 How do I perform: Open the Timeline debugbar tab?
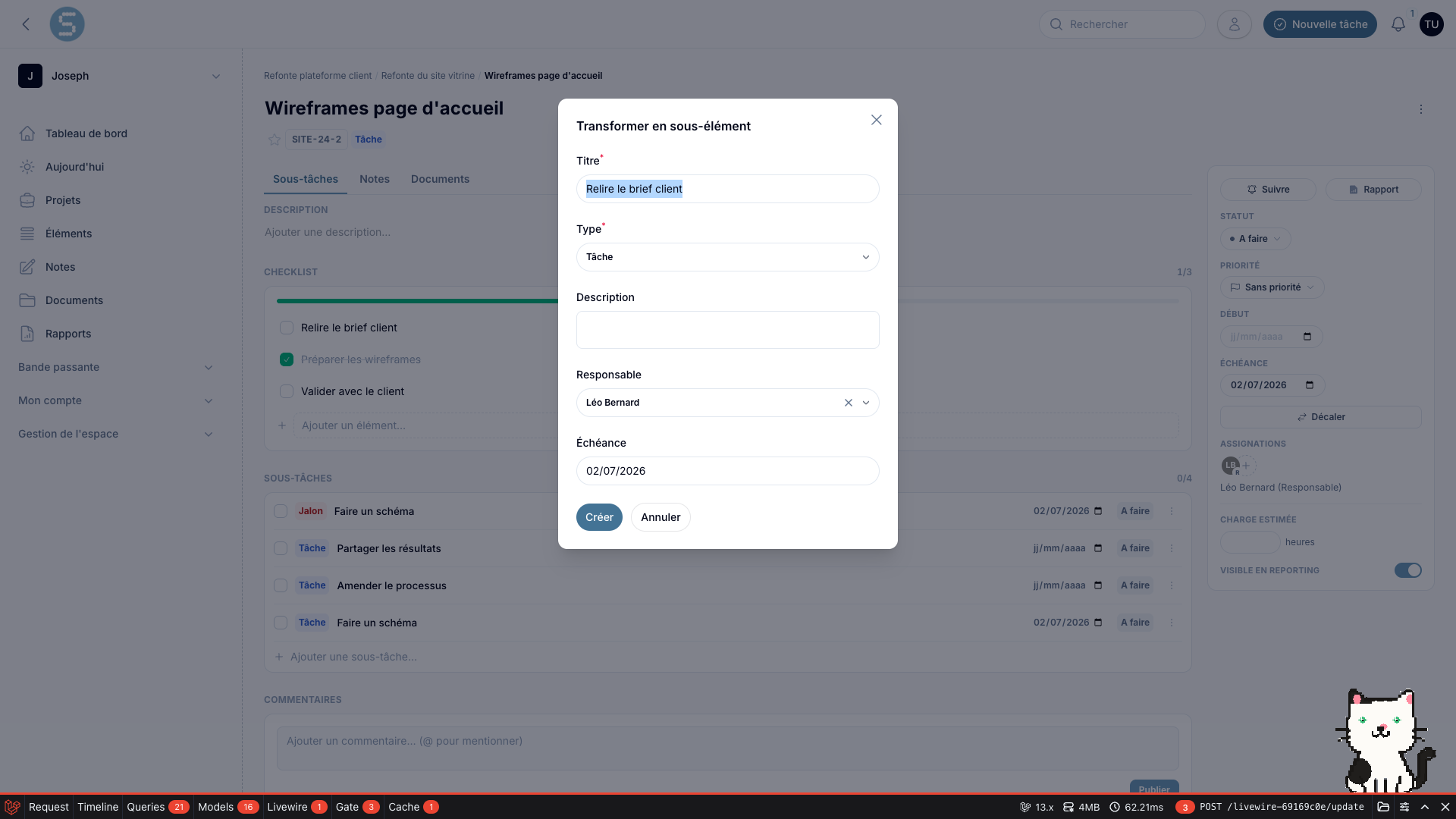(x=98, y=807)
